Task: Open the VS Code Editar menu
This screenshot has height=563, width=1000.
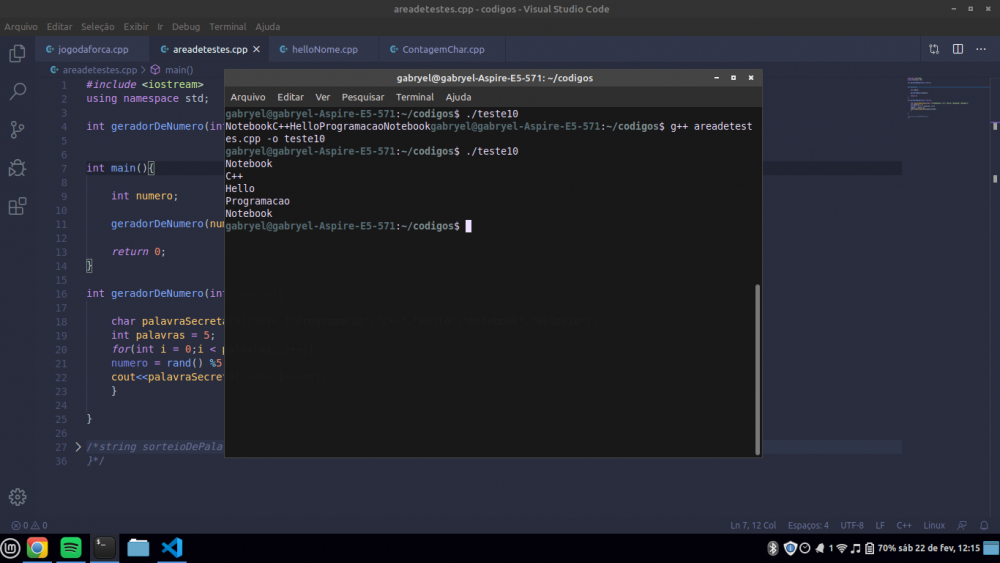Action: [x=59, y=27]
